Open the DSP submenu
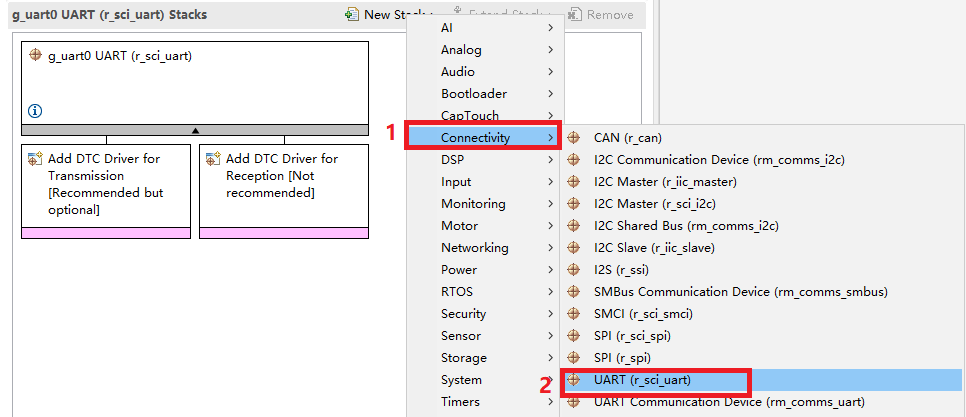This screenshot has width=966, height=417. click(485, 160)
